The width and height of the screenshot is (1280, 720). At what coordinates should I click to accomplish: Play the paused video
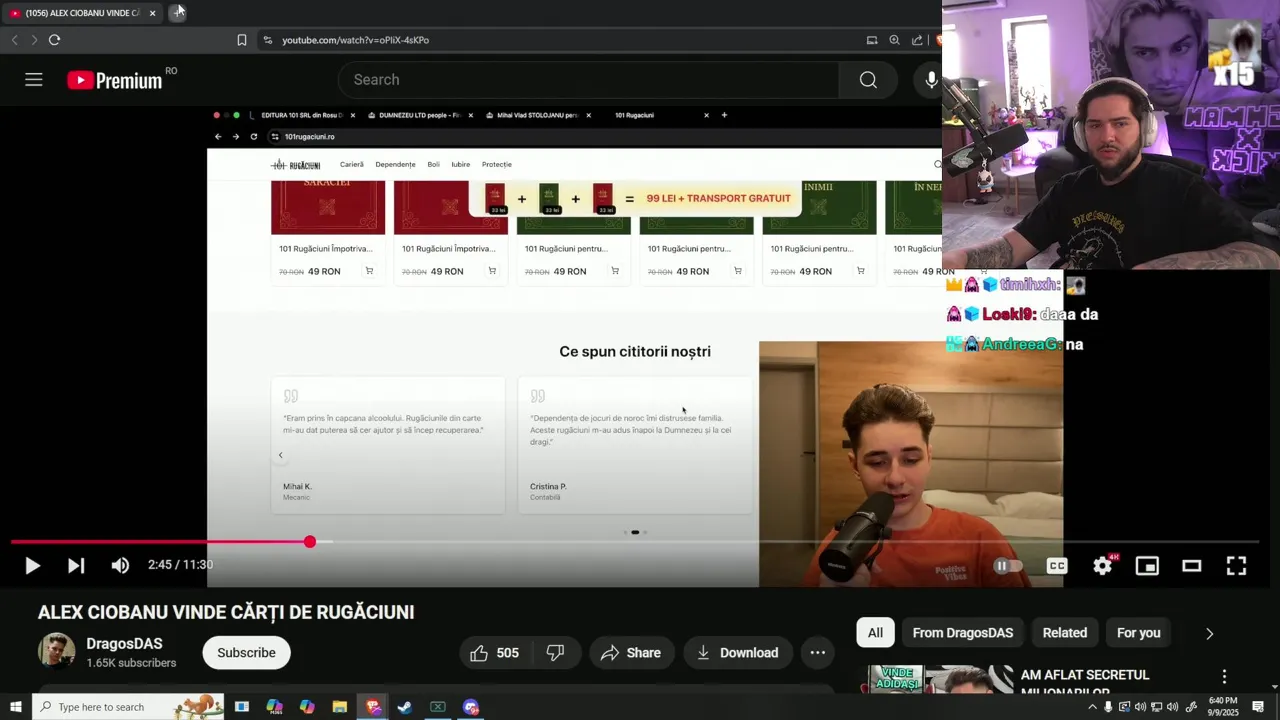click(x=32, y=566)
